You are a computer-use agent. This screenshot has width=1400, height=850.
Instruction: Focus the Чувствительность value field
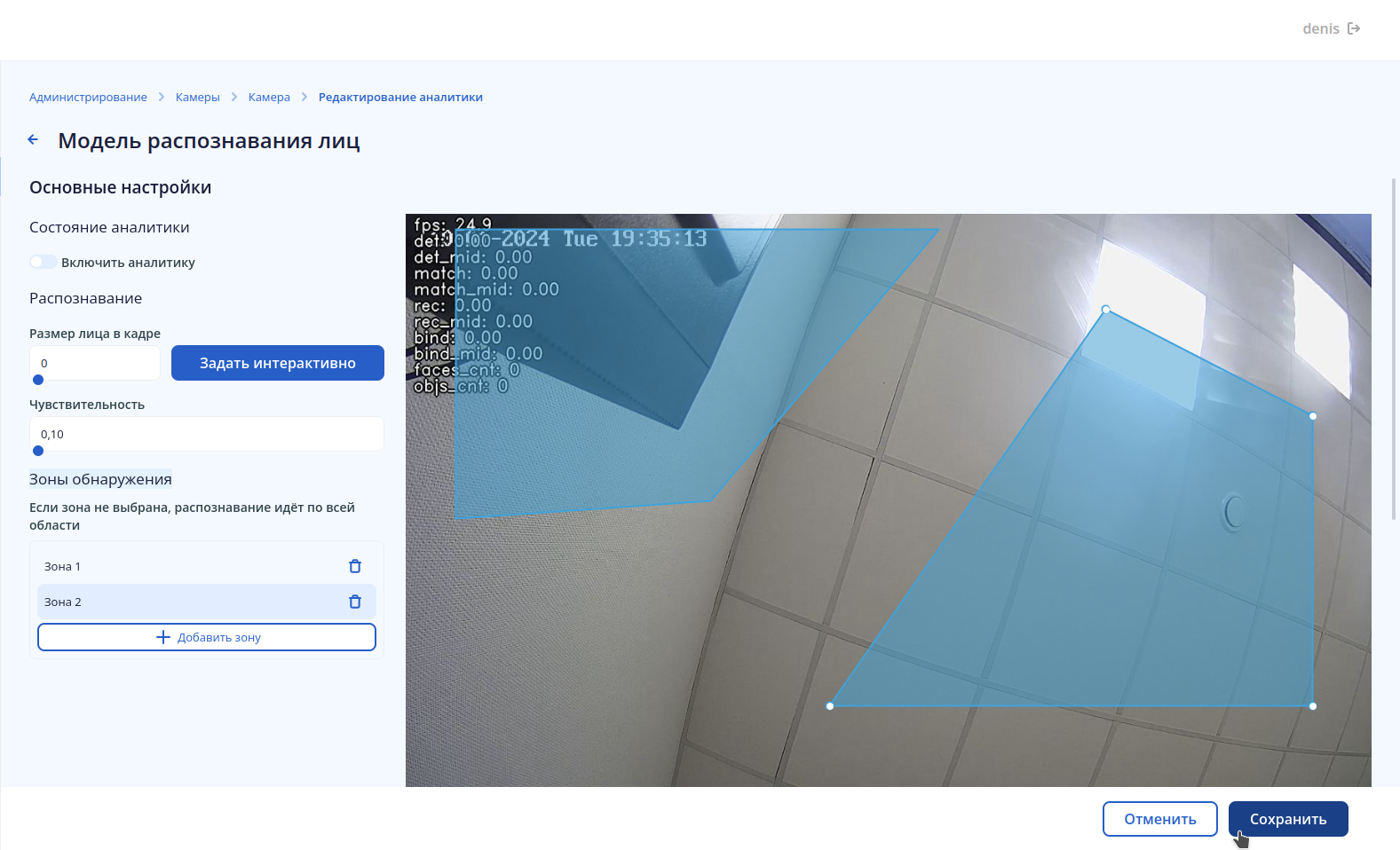(207, 434)
